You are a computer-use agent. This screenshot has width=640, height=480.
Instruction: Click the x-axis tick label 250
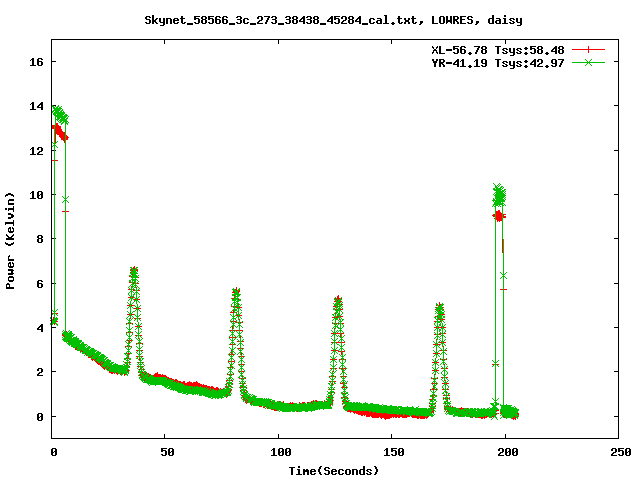click(x=620, y=452)
